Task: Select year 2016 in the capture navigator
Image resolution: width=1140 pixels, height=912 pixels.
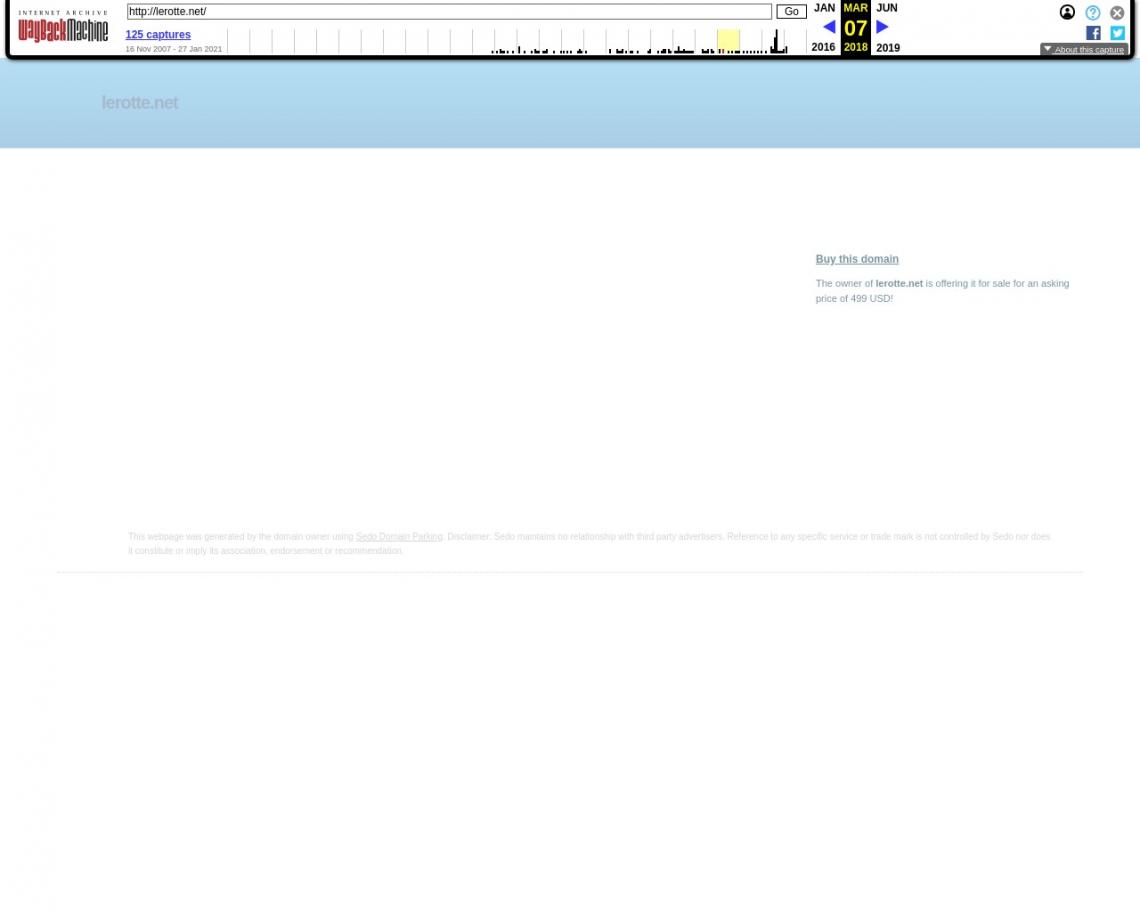Action: pos(823,47)
